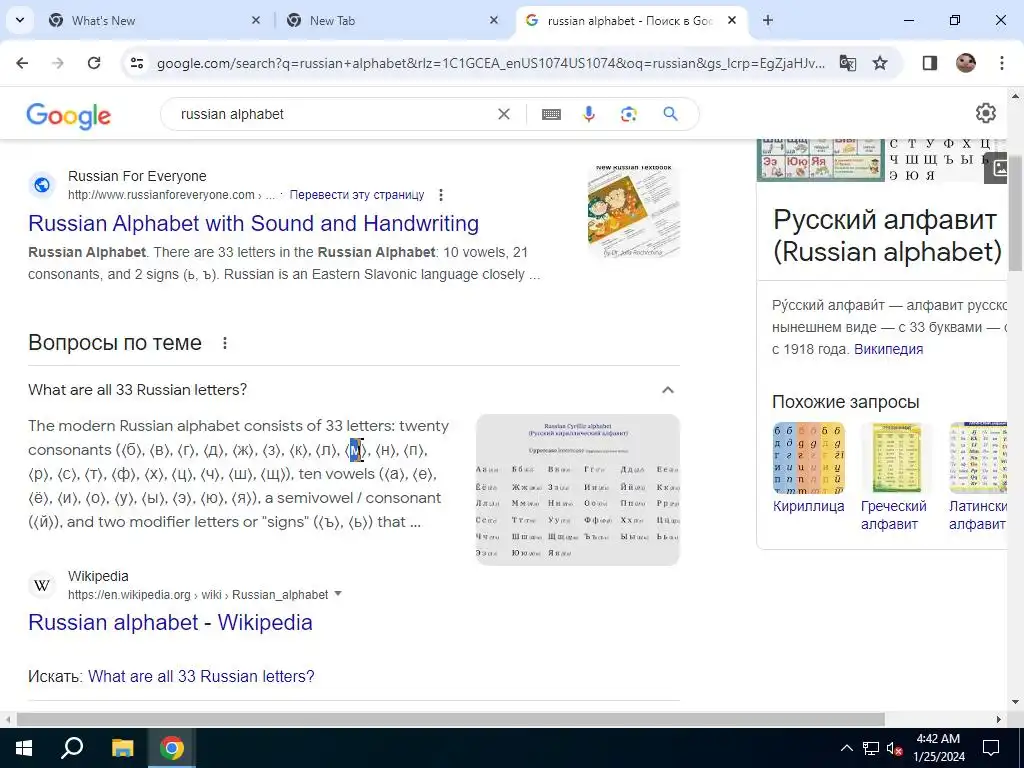View site information icon in address bar

coord(136,63)
